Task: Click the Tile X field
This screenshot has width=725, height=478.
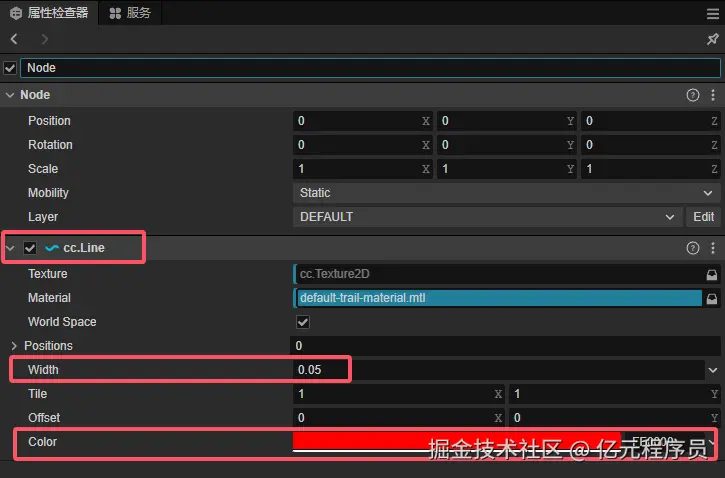Action: (399, 394)
